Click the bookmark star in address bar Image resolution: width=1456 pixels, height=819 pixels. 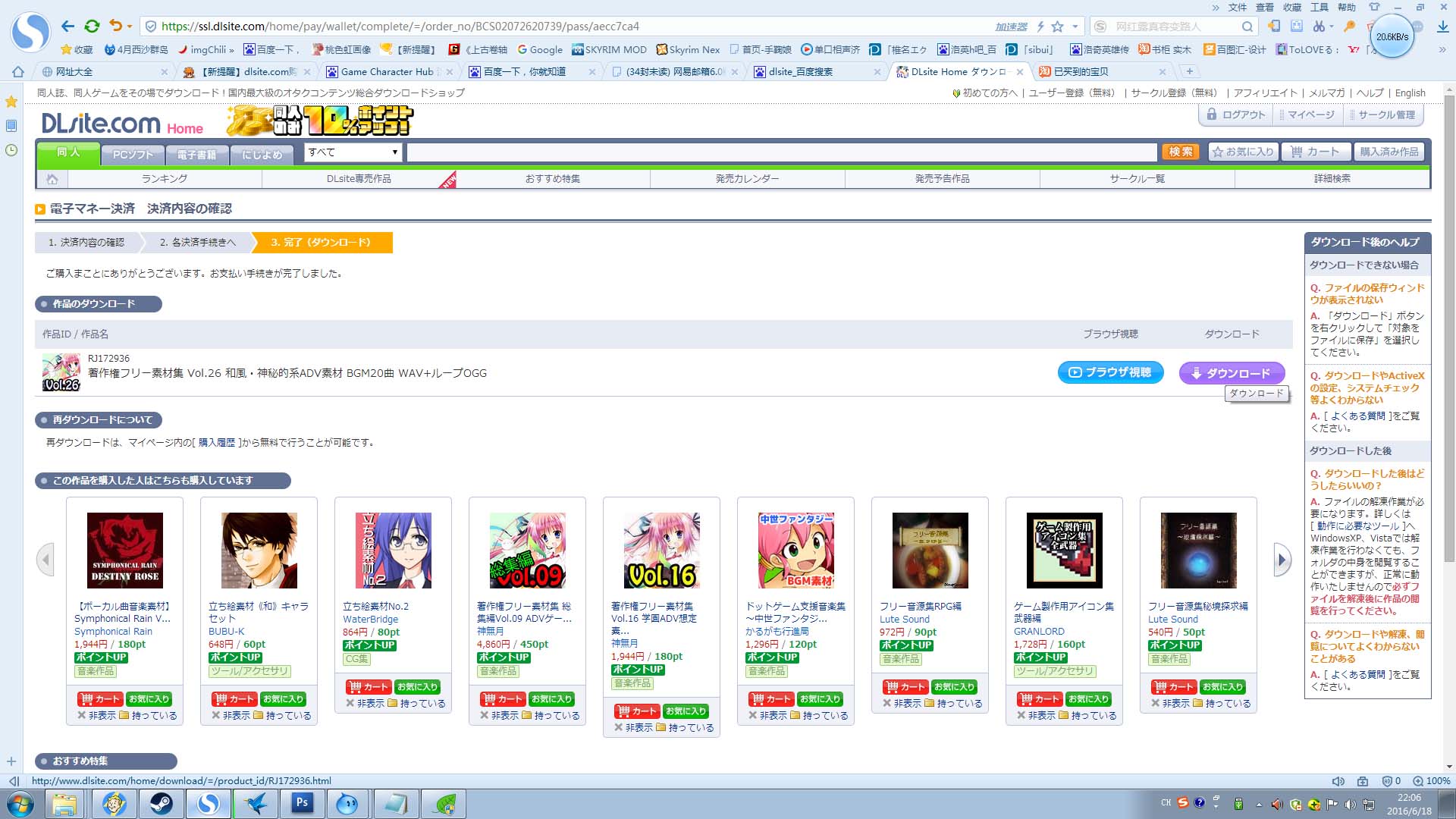point(1058,27)
